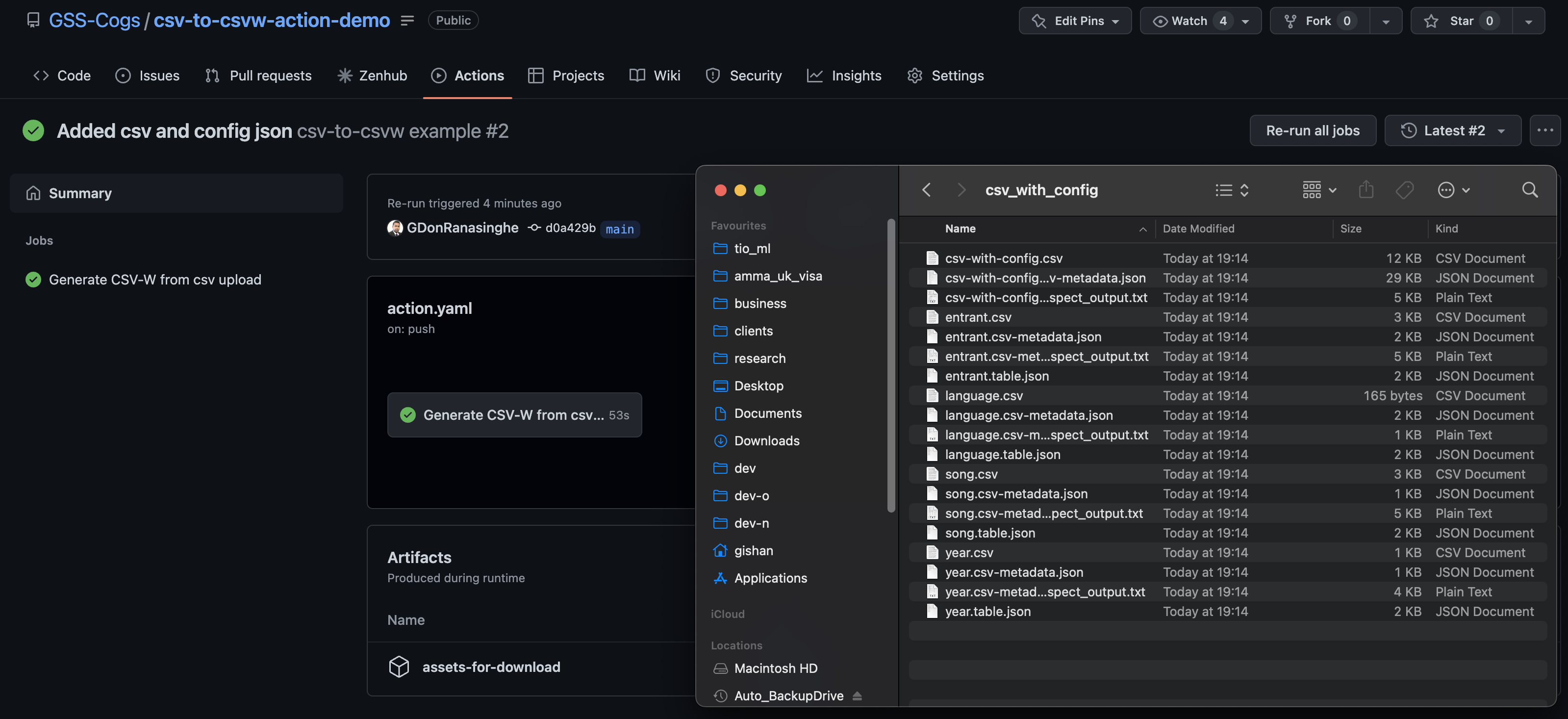The height and width of the screenshot is (719, 1568).
Task: Click the Finder search magnifier icon
Action: (x=1529, y=190)
